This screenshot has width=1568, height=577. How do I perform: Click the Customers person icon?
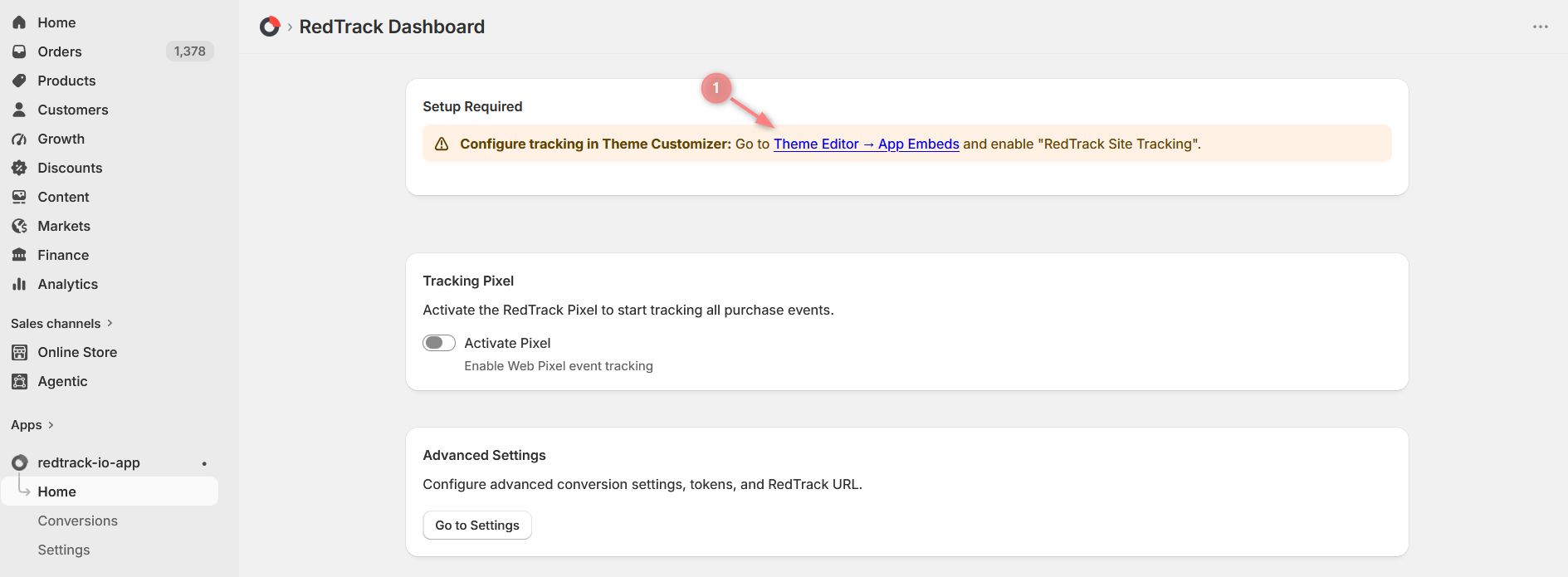[19, 110]
